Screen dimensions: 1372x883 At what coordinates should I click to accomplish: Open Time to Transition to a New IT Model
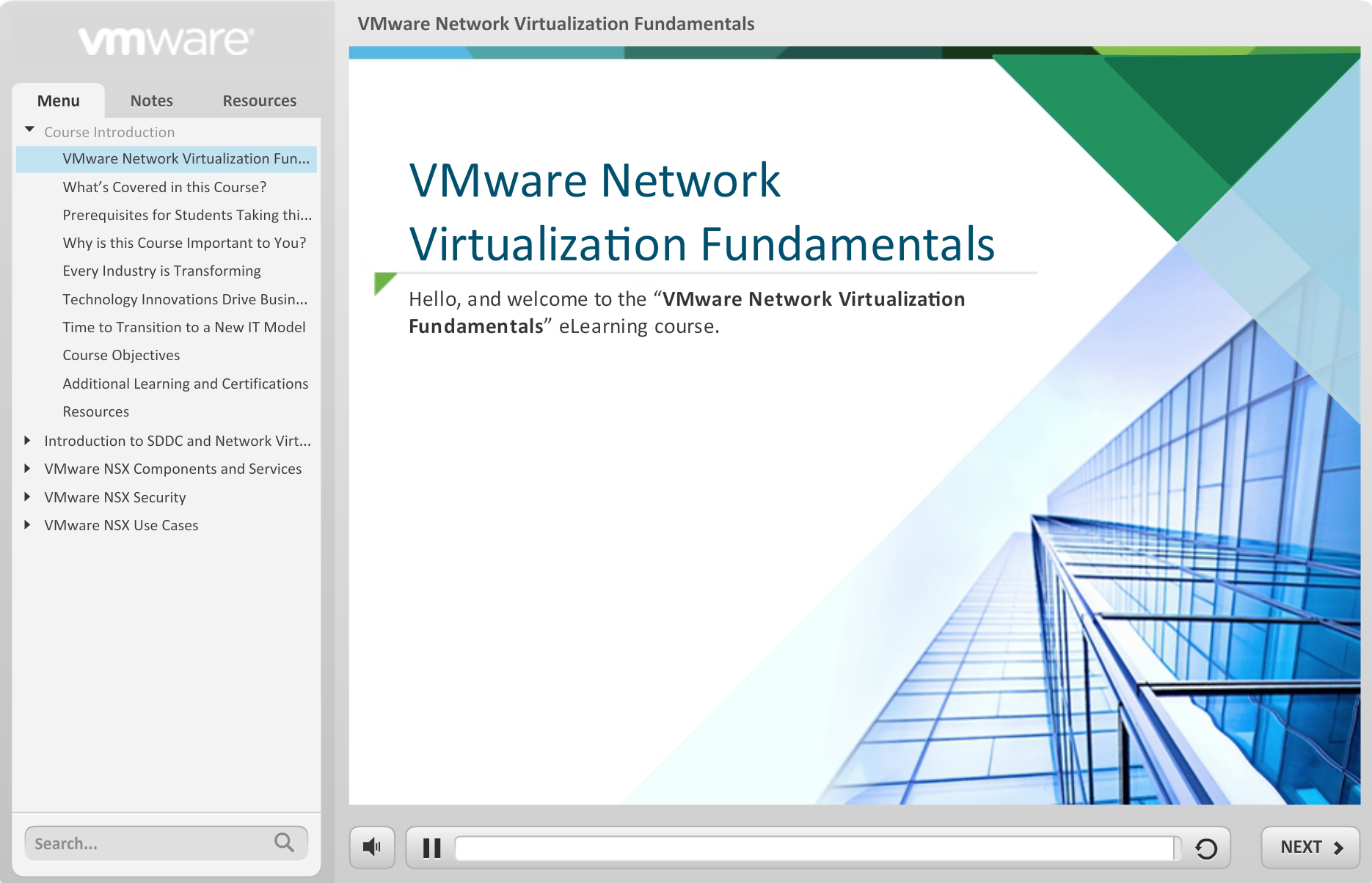[x=184, y=327]
